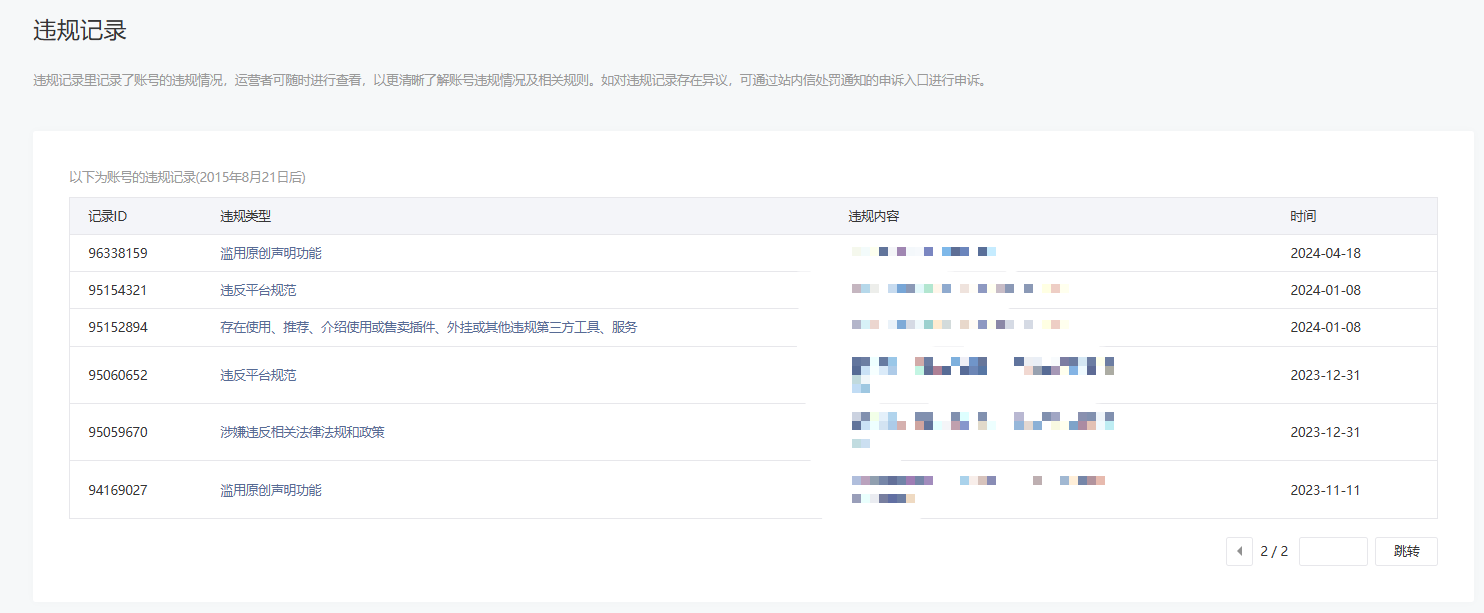Open 滥用原创声明功能 record 96338159
This screenshot has height=613, width=1484.
pyautogui.click(x=271, y=253)
